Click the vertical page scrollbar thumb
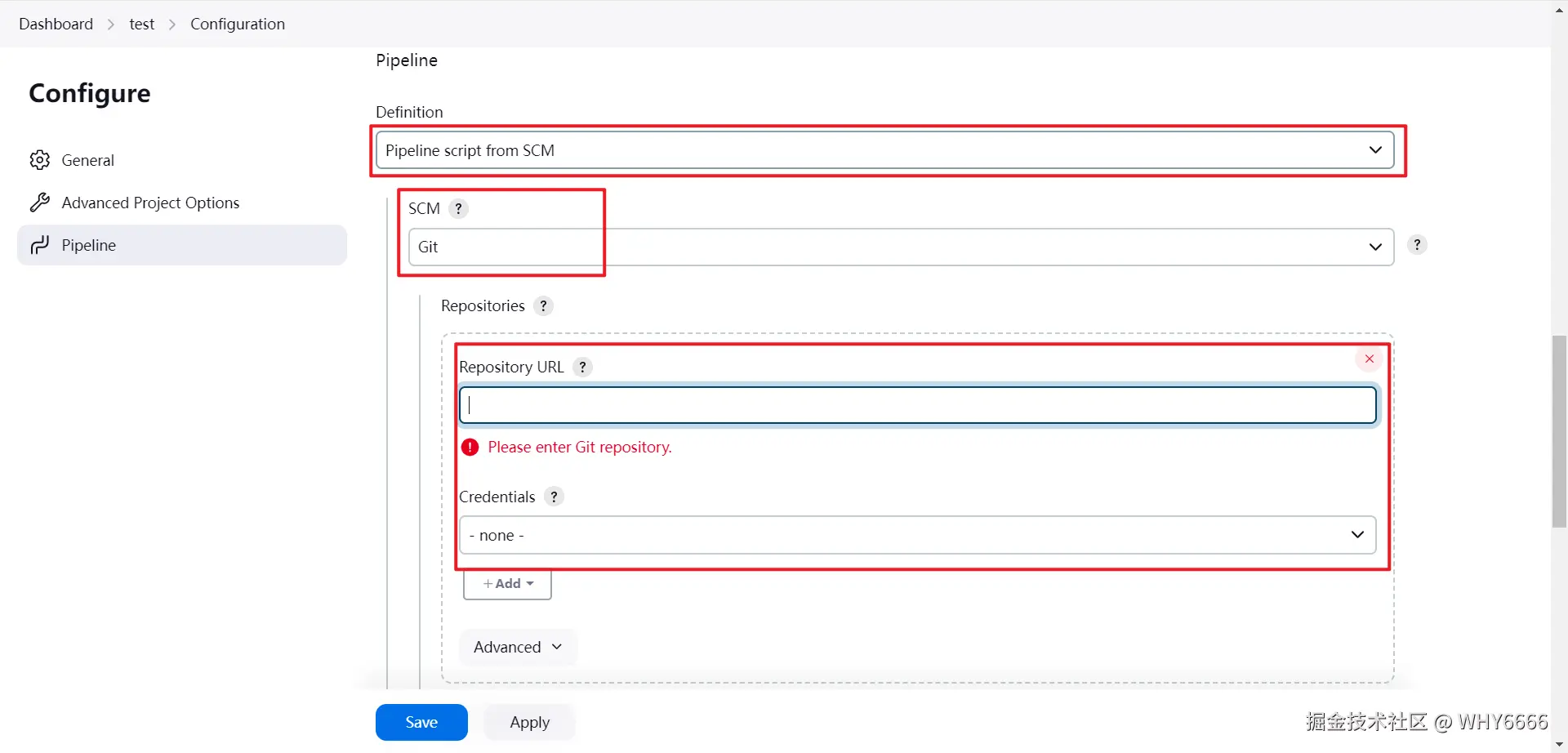 1559,431
